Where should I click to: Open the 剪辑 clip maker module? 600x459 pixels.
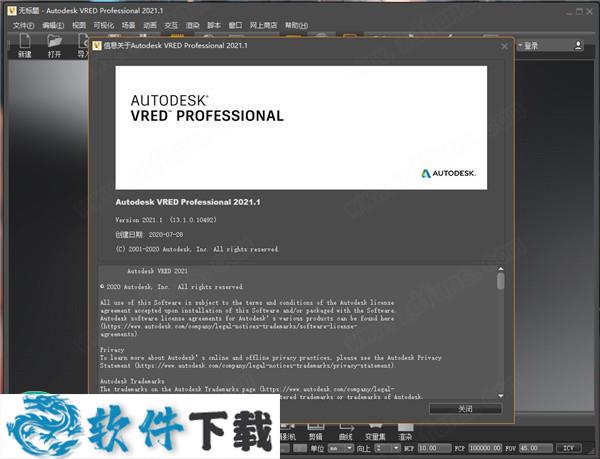(316, 433)
